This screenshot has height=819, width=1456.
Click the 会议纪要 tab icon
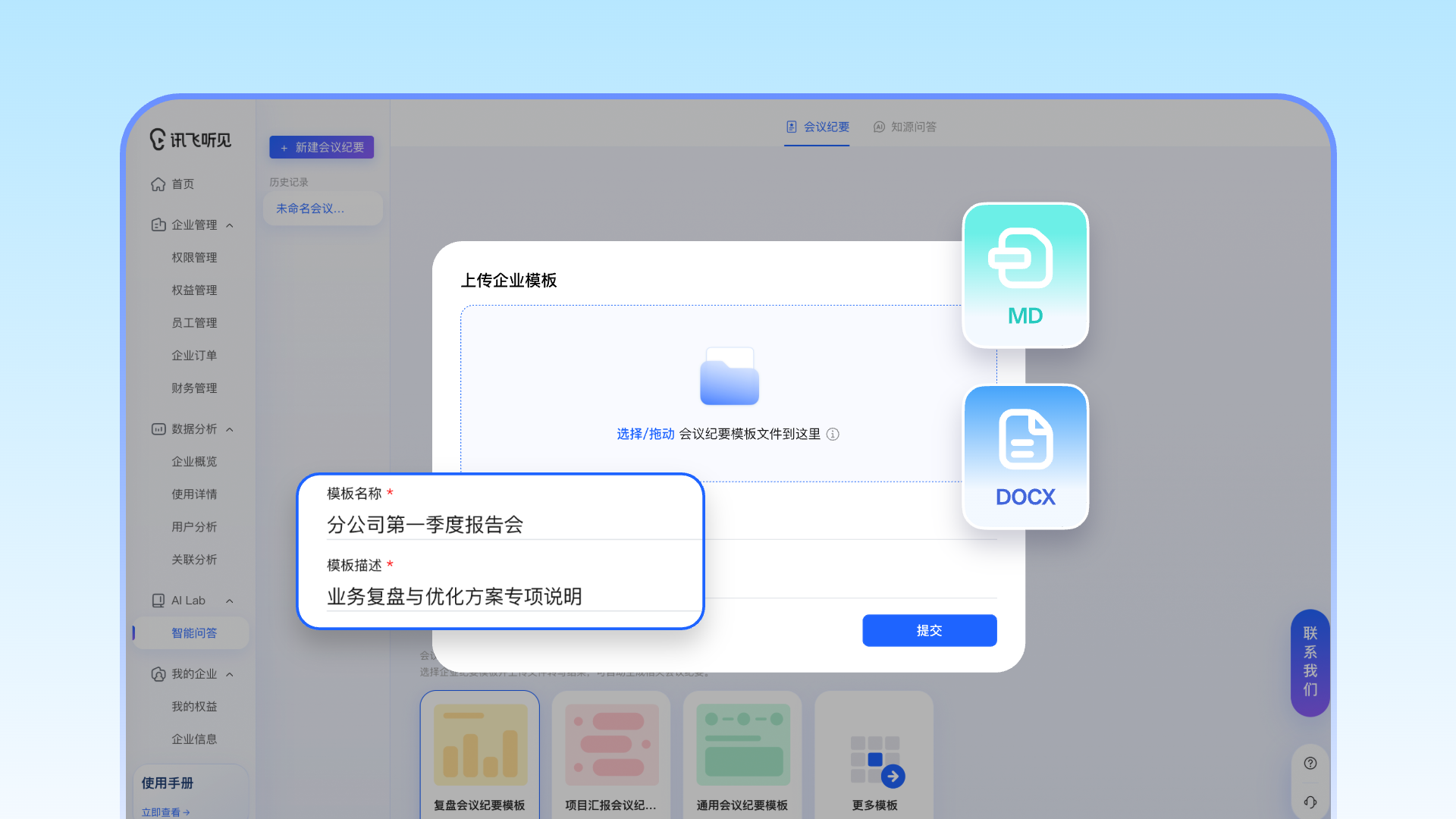click(x=792, y=127)
